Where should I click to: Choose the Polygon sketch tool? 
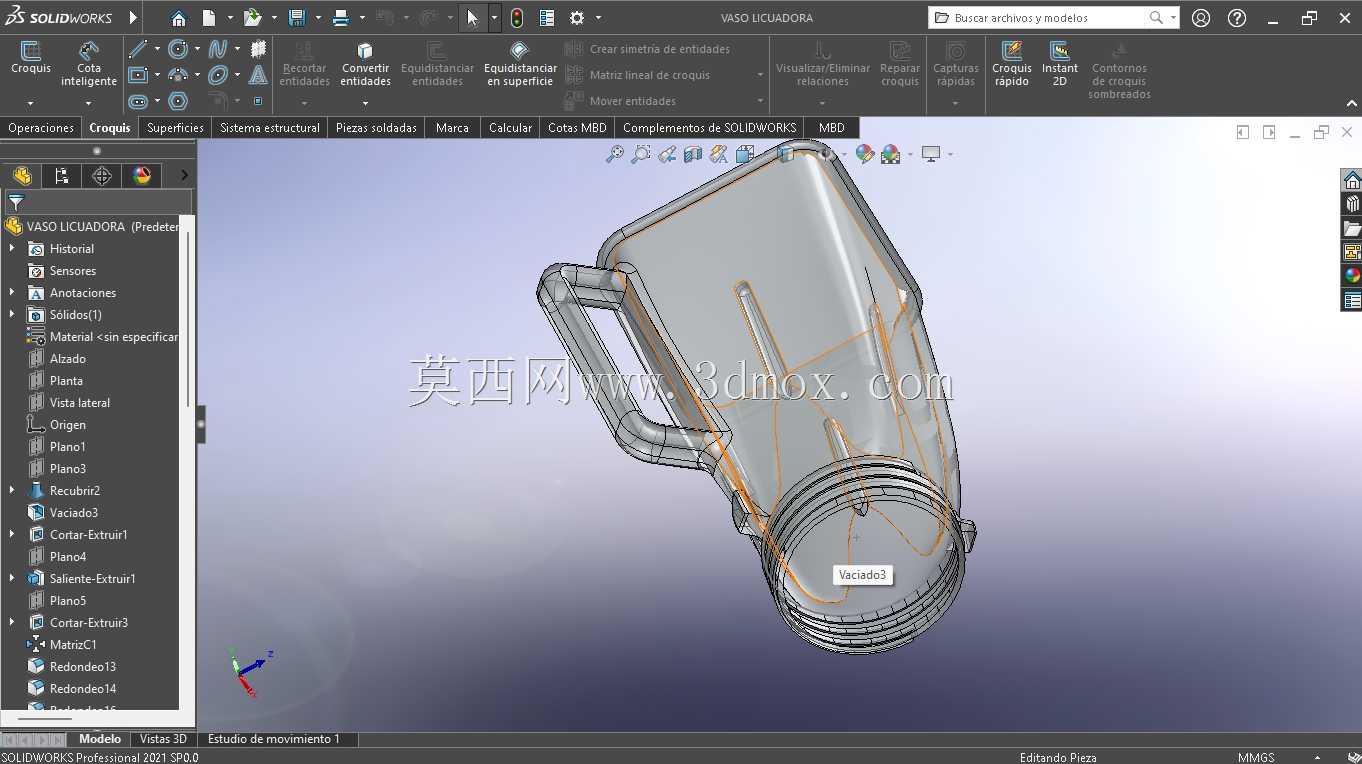coord(178,101)
